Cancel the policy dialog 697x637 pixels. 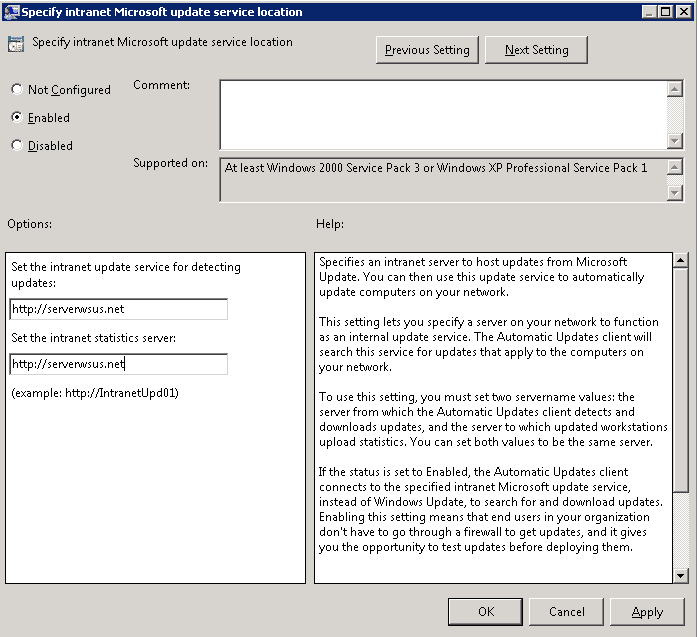[566, 612]
